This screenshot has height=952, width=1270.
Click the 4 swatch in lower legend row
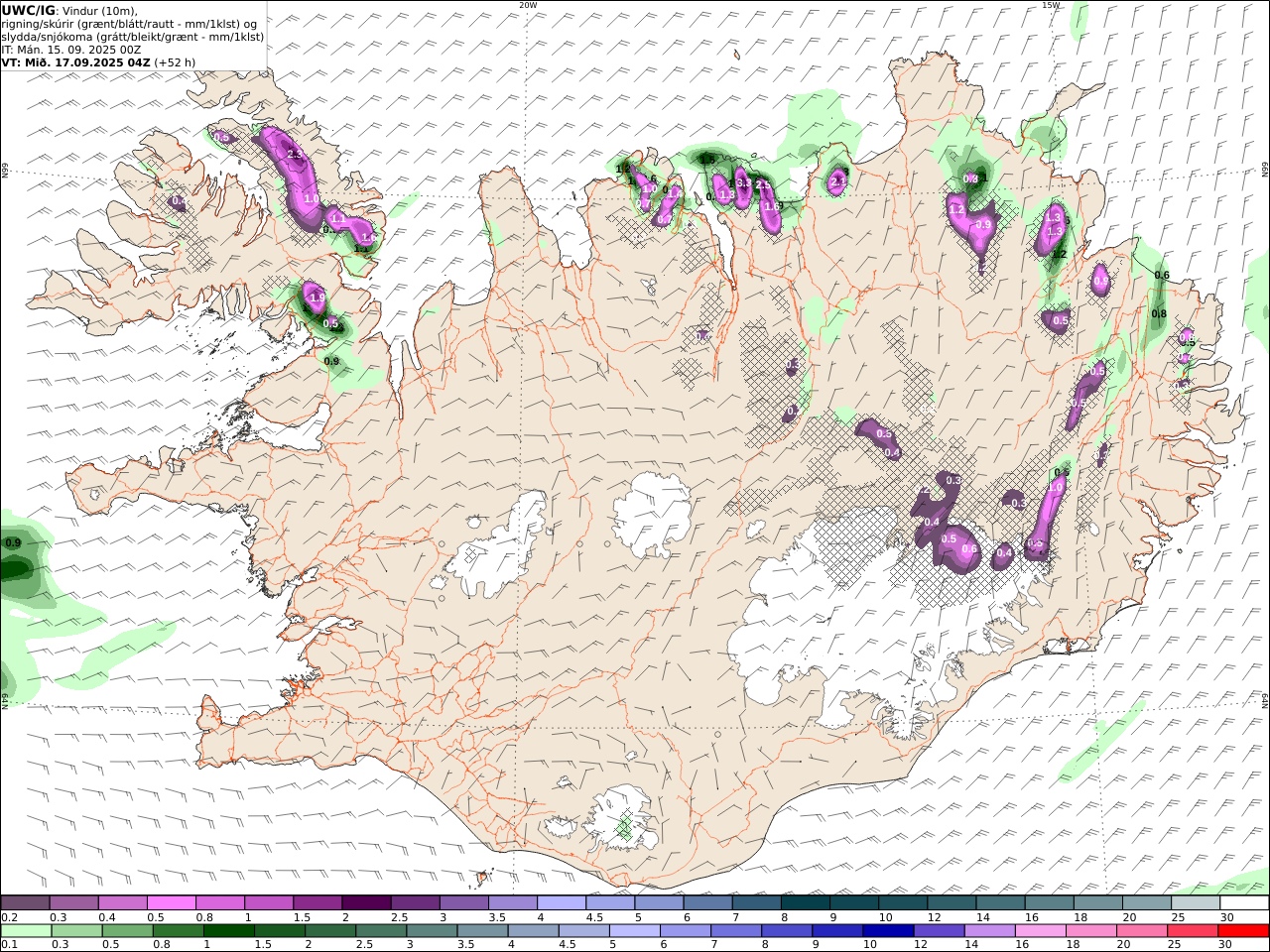533,931
